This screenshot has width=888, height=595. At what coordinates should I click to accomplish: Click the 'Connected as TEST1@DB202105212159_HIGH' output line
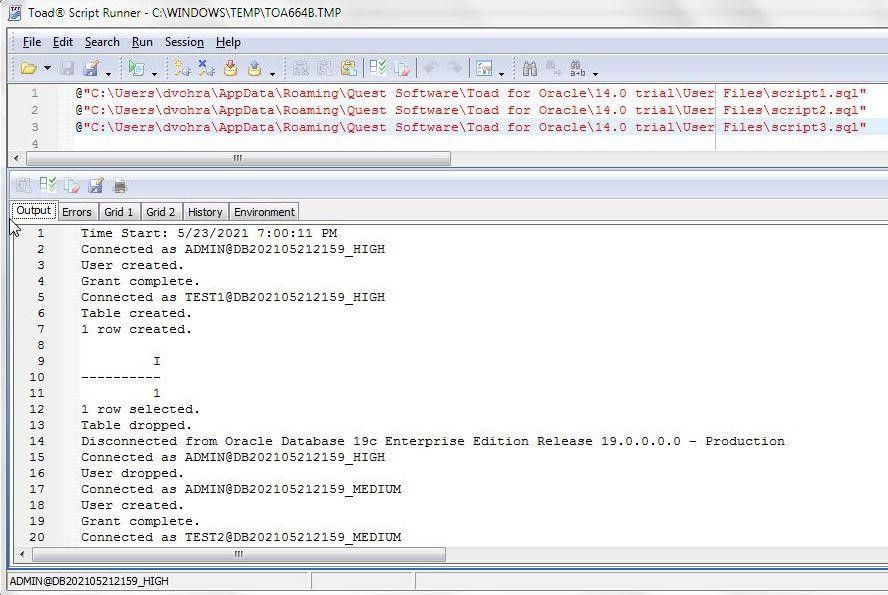233,297
